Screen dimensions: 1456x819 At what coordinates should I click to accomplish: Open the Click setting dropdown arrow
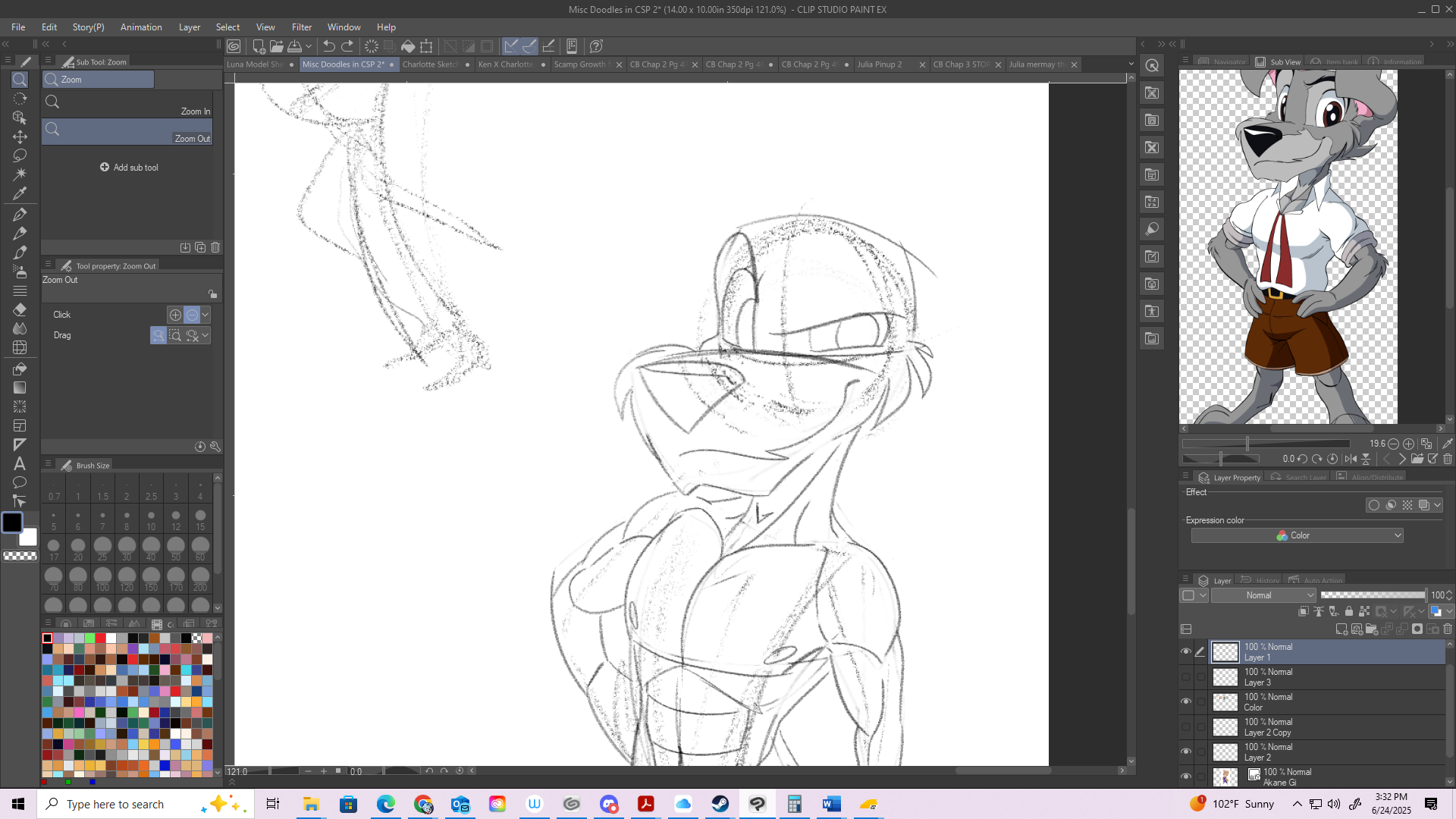[206, 315]
